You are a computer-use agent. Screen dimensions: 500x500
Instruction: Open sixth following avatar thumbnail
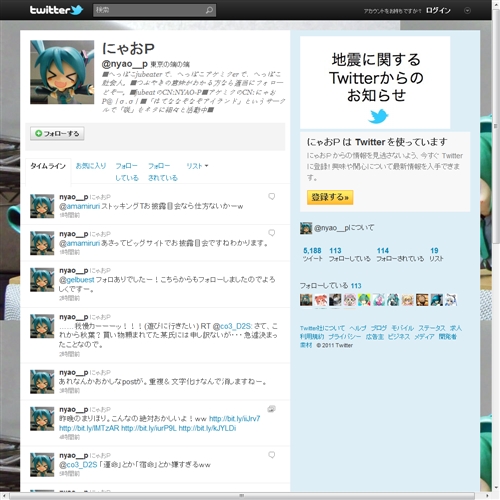pyautogui.click(x=379, y=300)
